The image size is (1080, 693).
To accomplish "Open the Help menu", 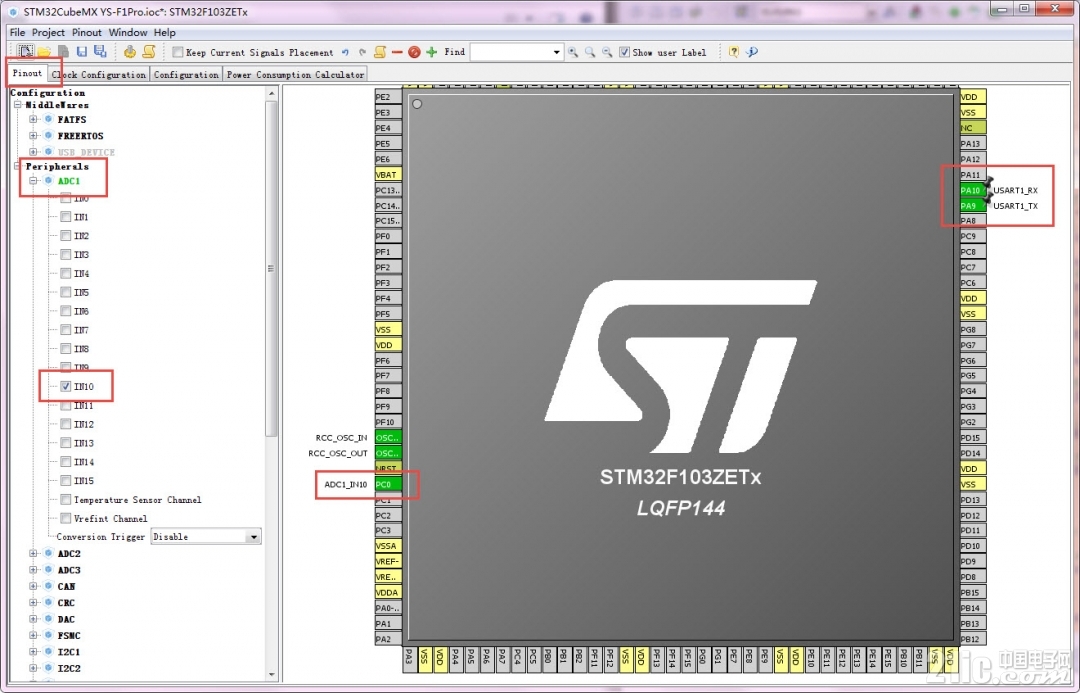I will click(x=165, y=32).
